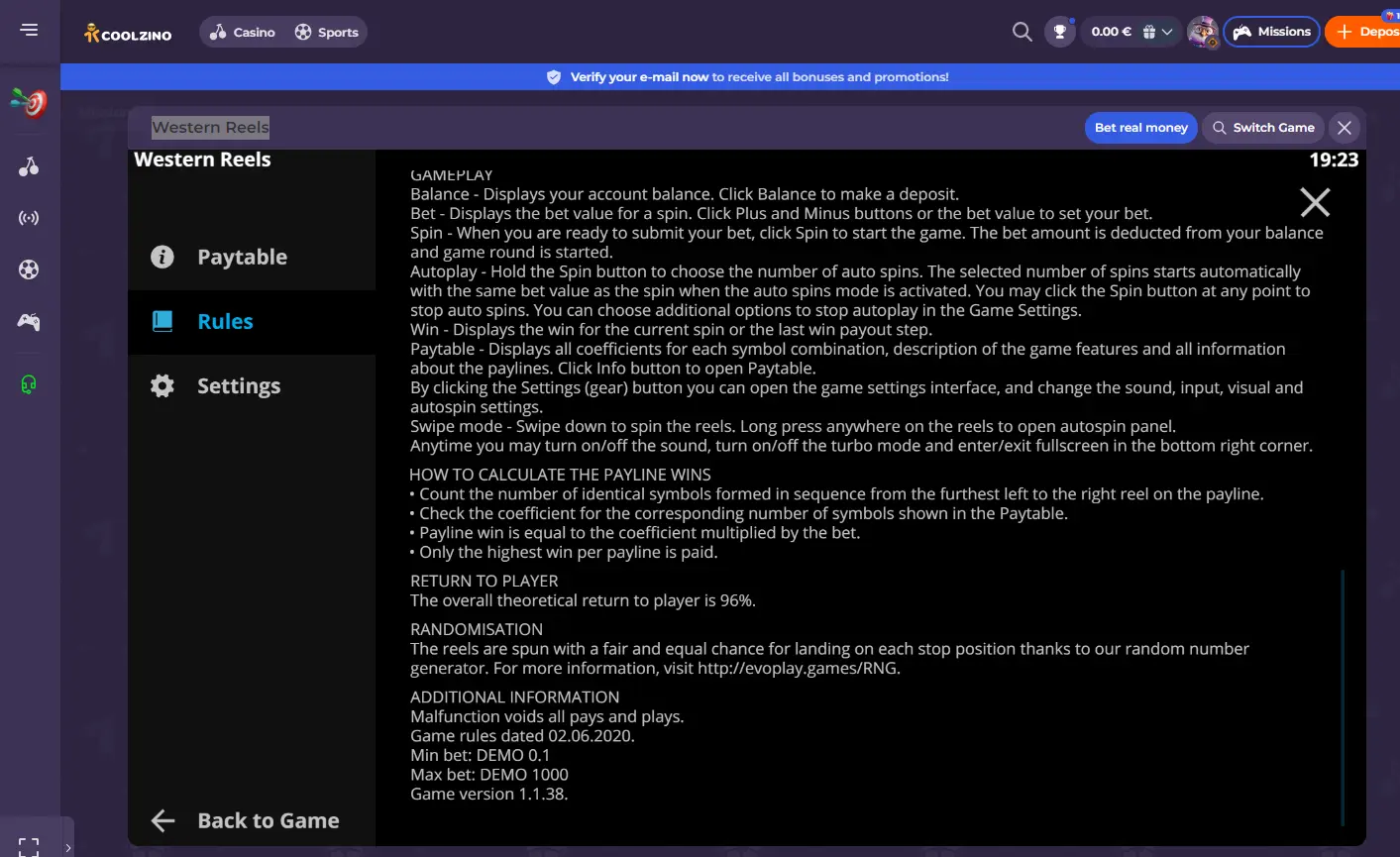Click the RANDOMISATION heading

(477, 629)
